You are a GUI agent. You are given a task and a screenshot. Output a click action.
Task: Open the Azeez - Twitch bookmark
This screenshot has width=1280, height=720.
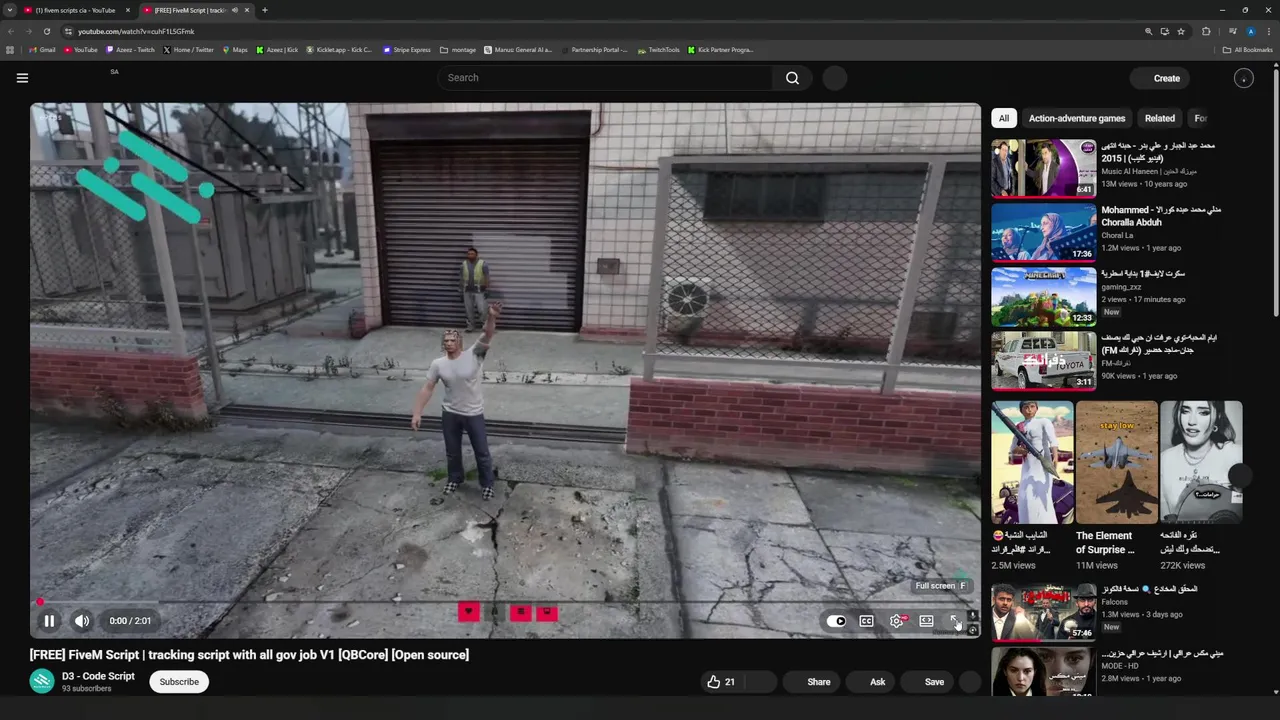[x=131, y=50]
